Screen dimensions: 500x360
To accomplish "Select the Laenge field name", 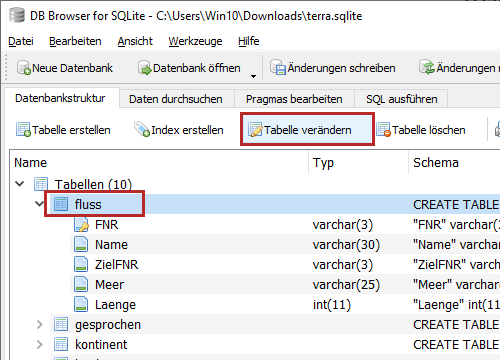I will pos(115,305).
